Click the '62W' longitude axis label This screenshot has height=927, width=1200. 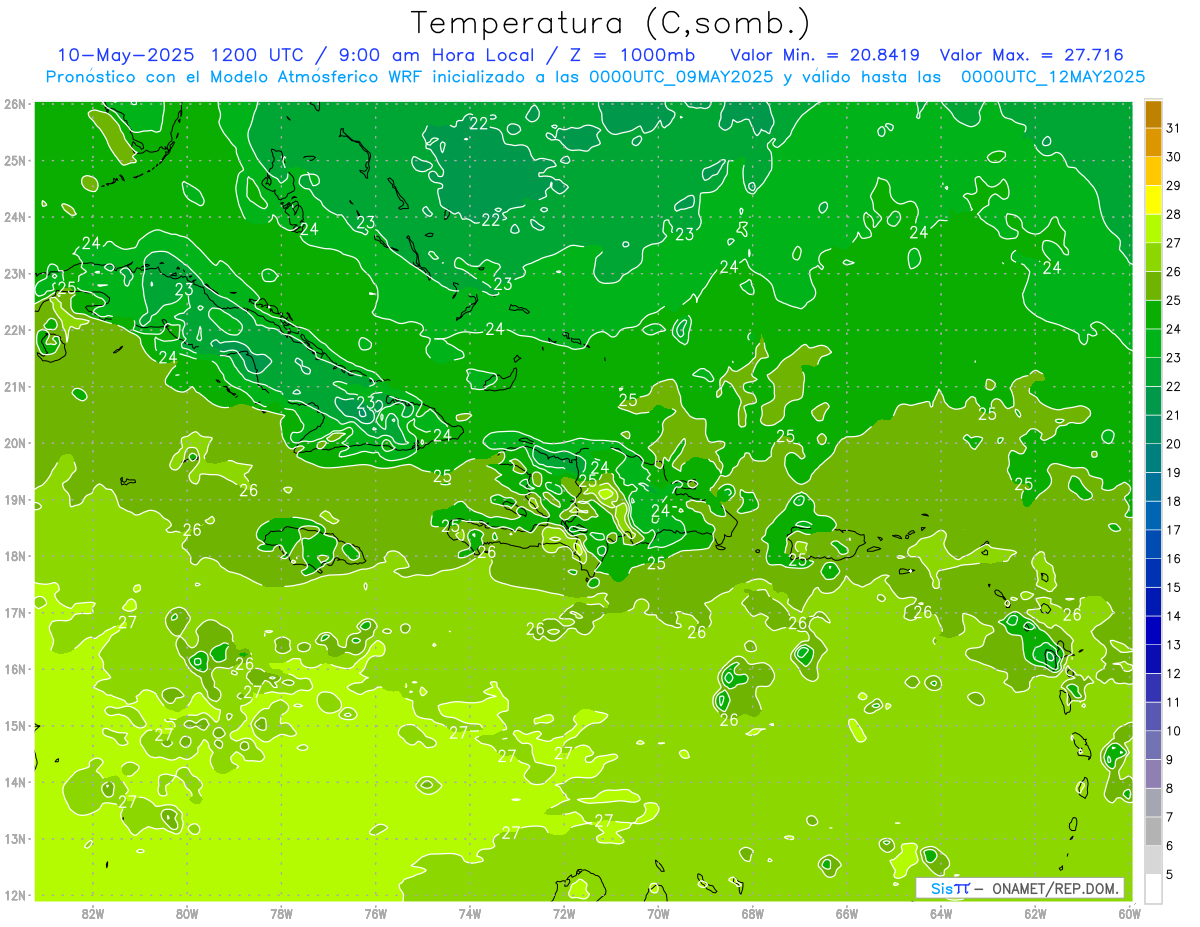coord(1035,913)
